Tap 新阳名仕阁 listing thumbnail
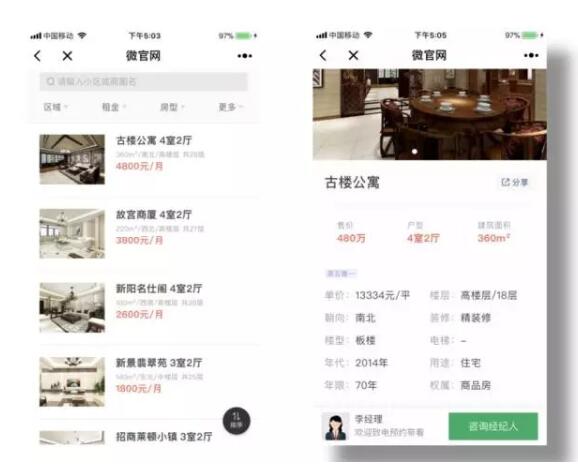 (x=72, y=307)
